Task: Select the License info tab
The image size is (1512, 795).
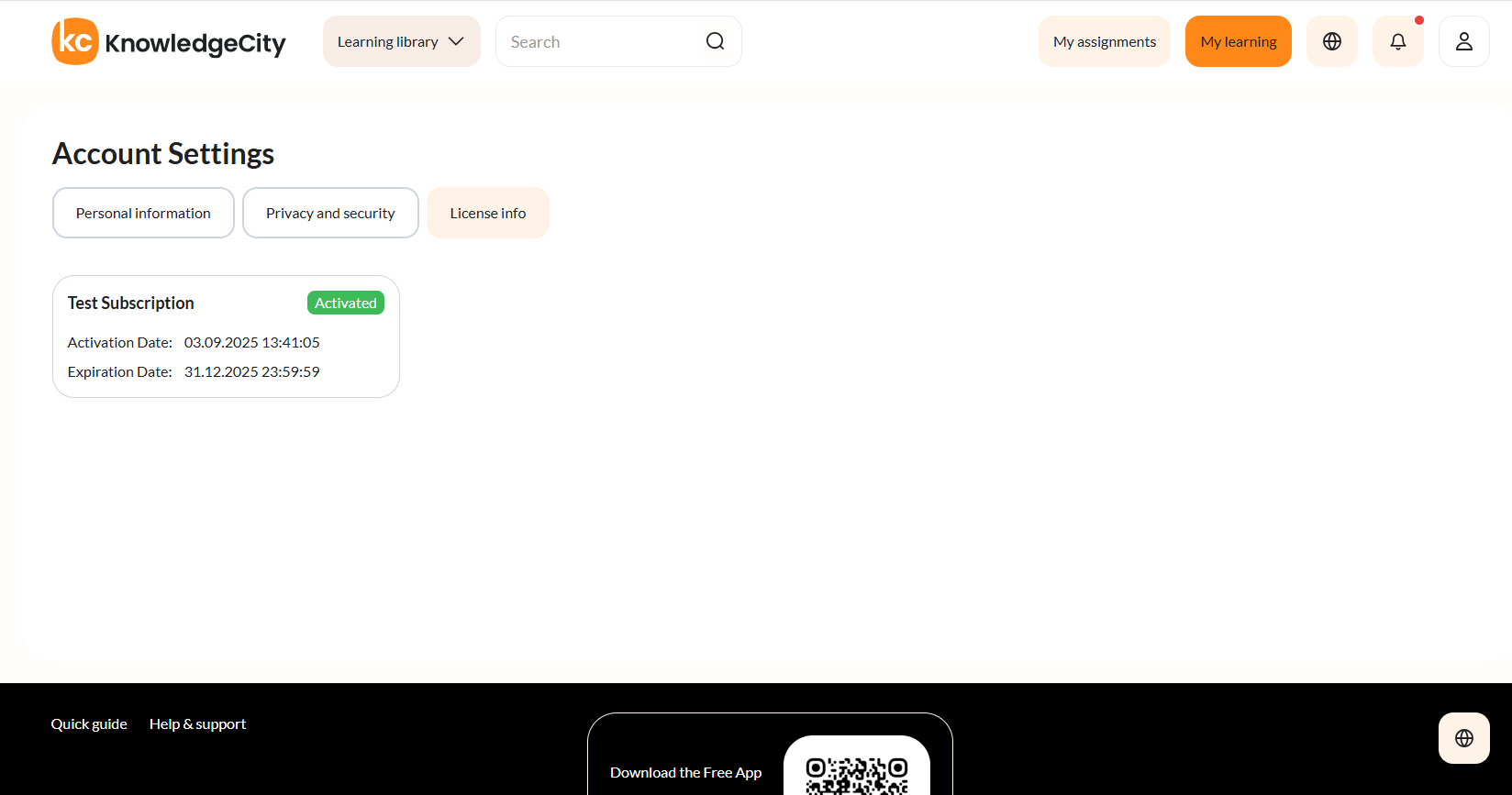Action: [488, 213]
